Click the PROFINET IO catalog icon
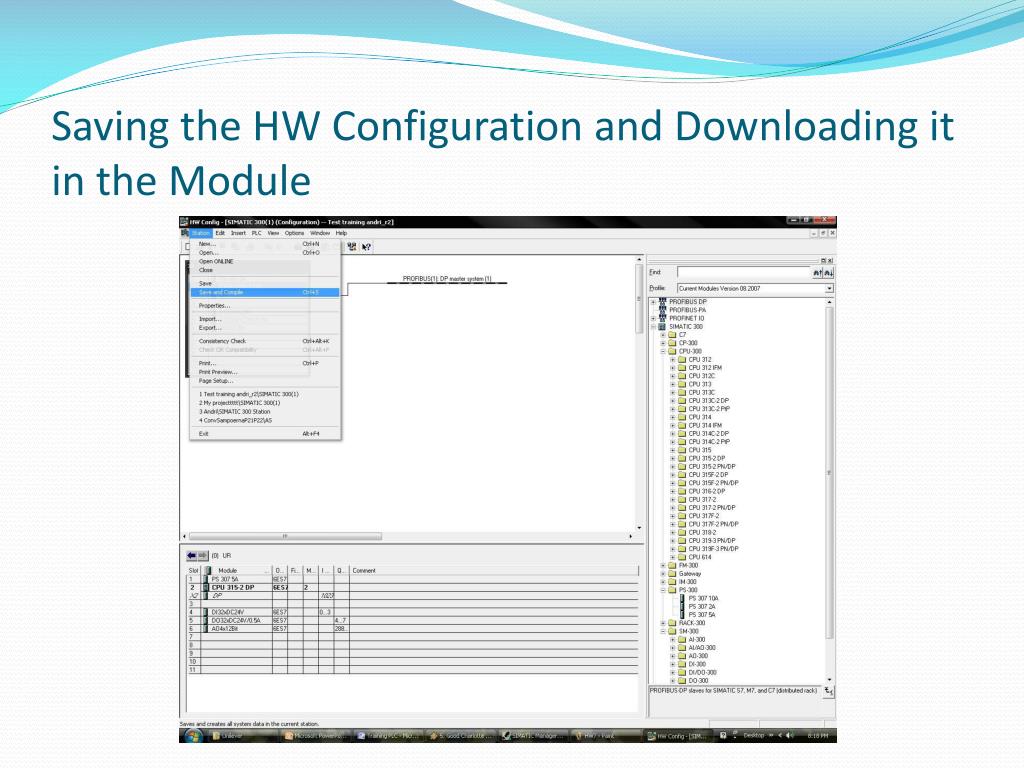This screenshot has width=1024, height=768. 662,318
